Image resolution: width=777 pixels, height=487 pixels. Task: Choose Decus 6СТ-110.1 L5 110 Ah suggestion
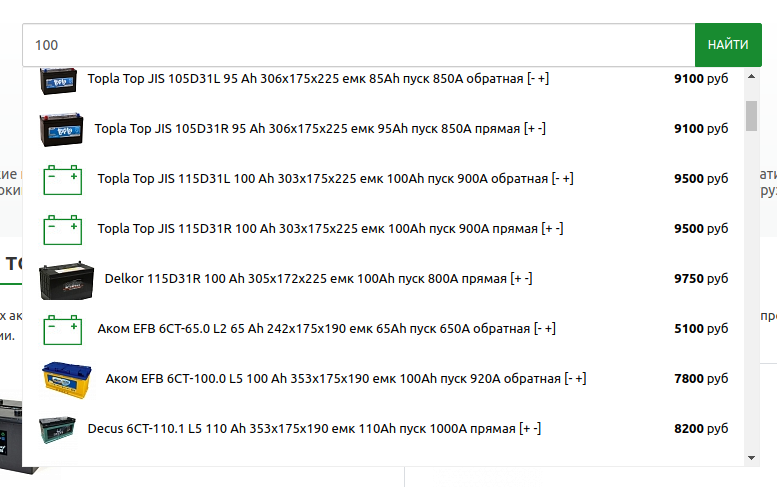(x=314, y=429)
